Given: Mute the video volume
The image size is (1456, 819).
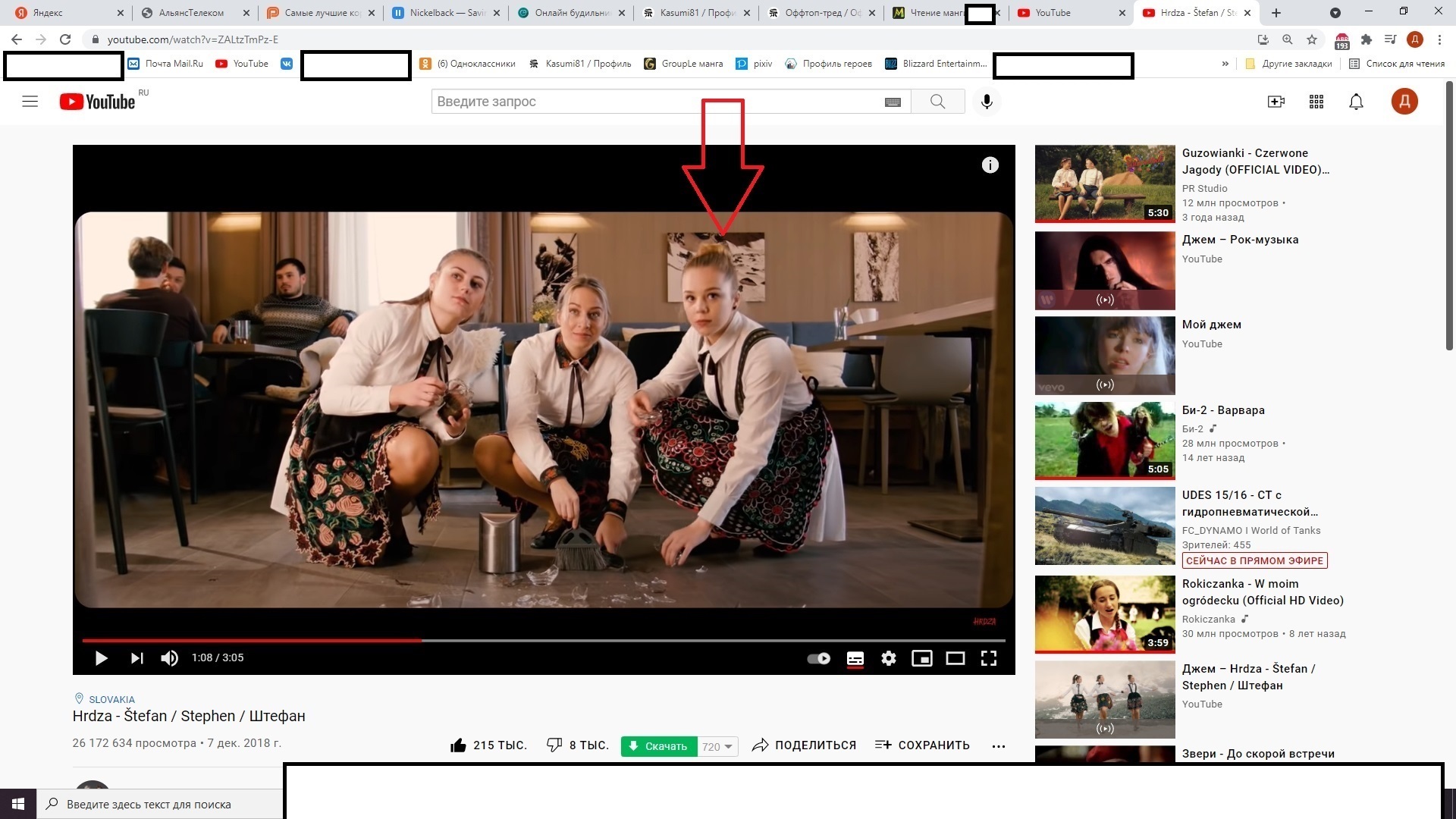Looking at the screenshot, I should (x=169, y=658).
